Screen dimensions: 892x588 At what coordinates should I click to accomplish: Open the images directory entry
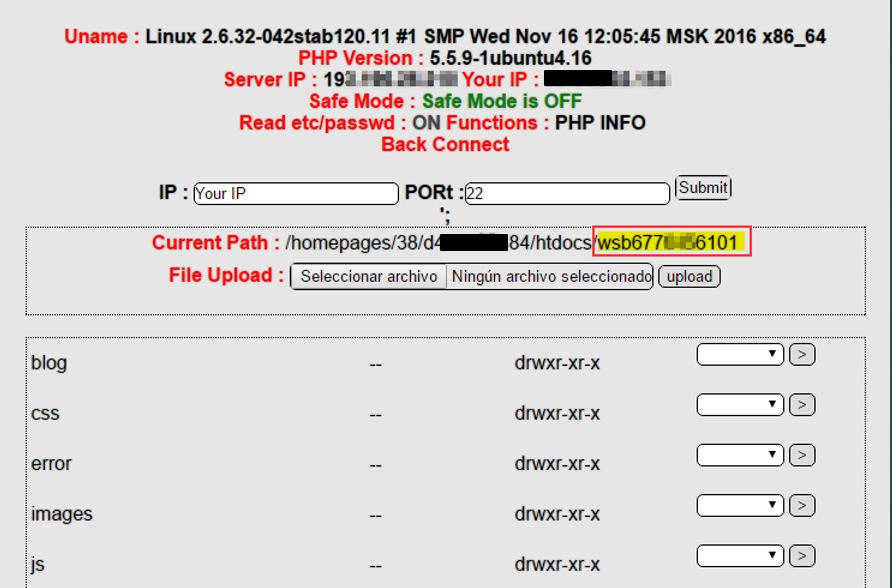click(x=62, y=514)
